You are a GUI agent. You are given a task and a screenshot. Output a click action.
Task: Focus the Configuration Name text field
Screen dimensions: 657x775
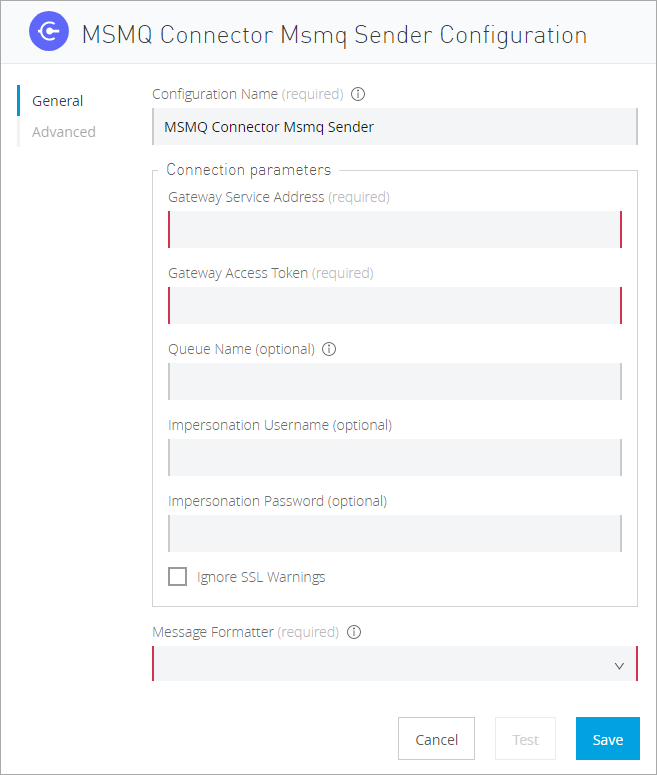coord(394,127)
